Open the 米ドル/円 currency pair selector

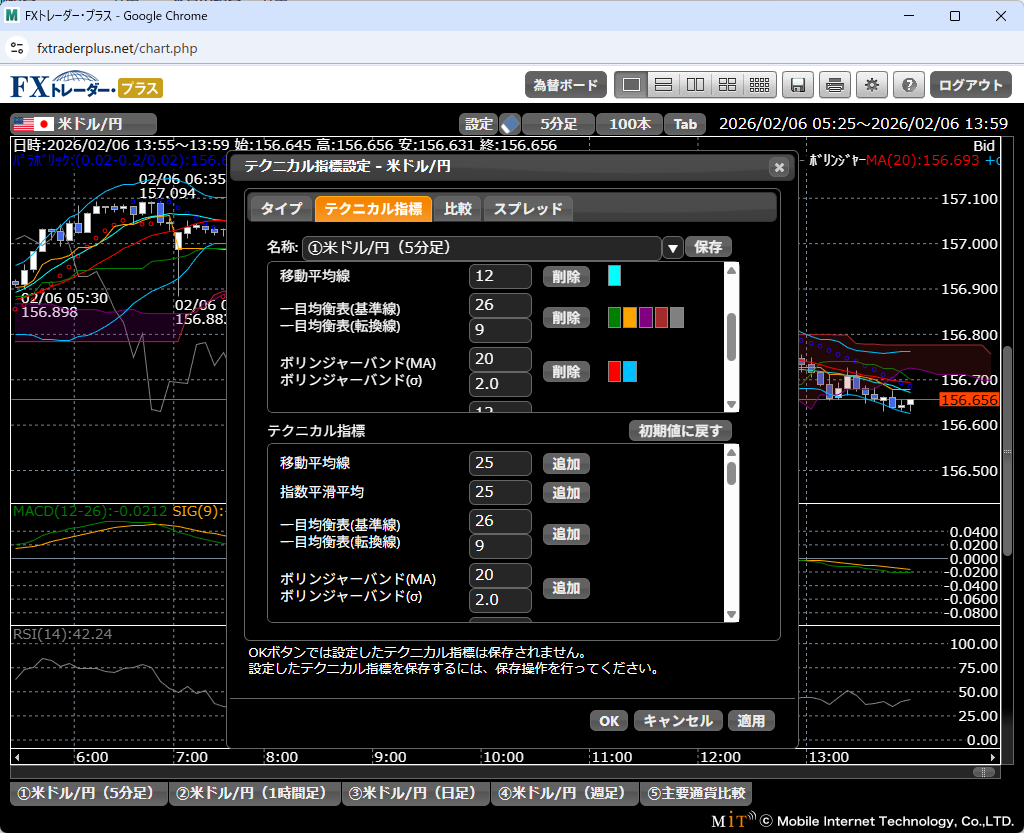tap(84, 124)
